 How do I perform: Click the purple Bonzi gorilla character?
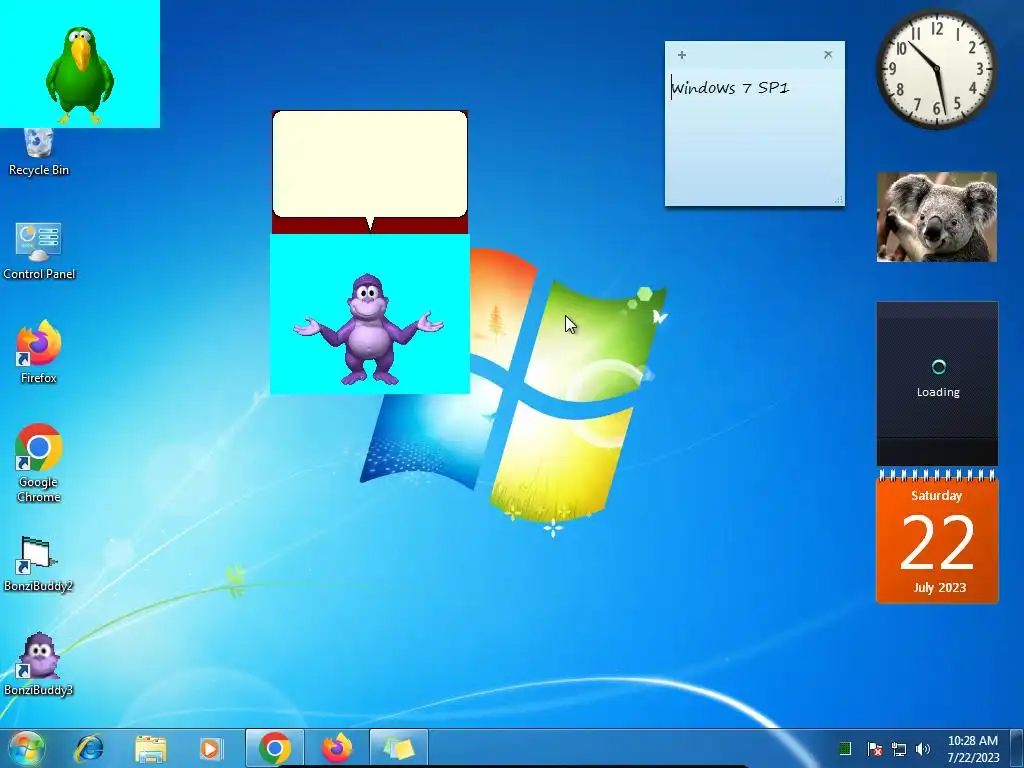click(368, 330)
